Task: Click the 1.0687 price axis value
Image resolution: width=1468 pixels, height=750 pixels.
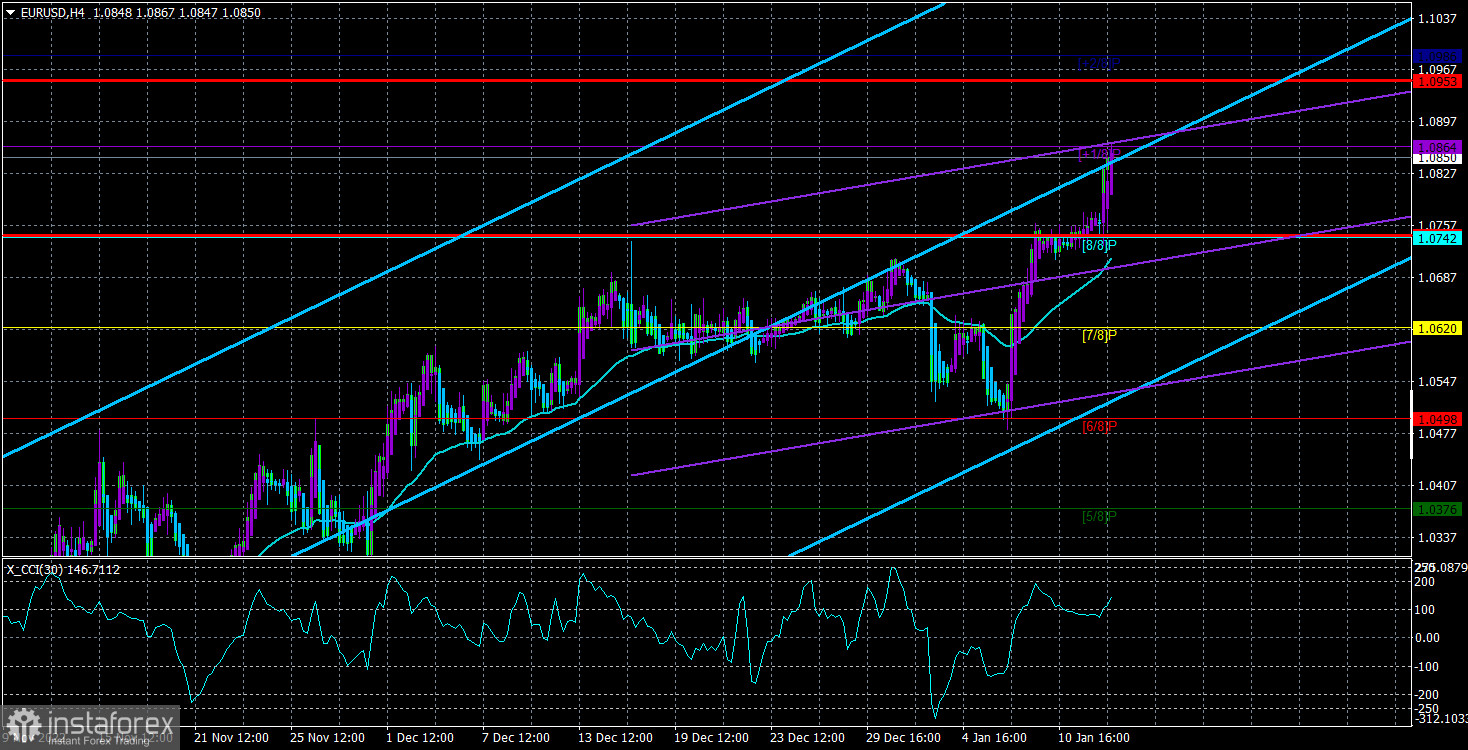Action: click(x=1438, y=277)
